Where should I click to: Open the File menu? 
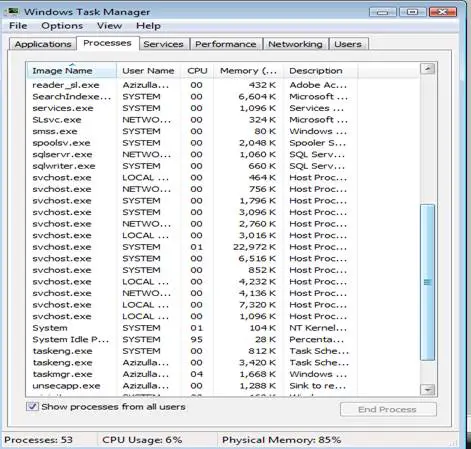(18, 26)
